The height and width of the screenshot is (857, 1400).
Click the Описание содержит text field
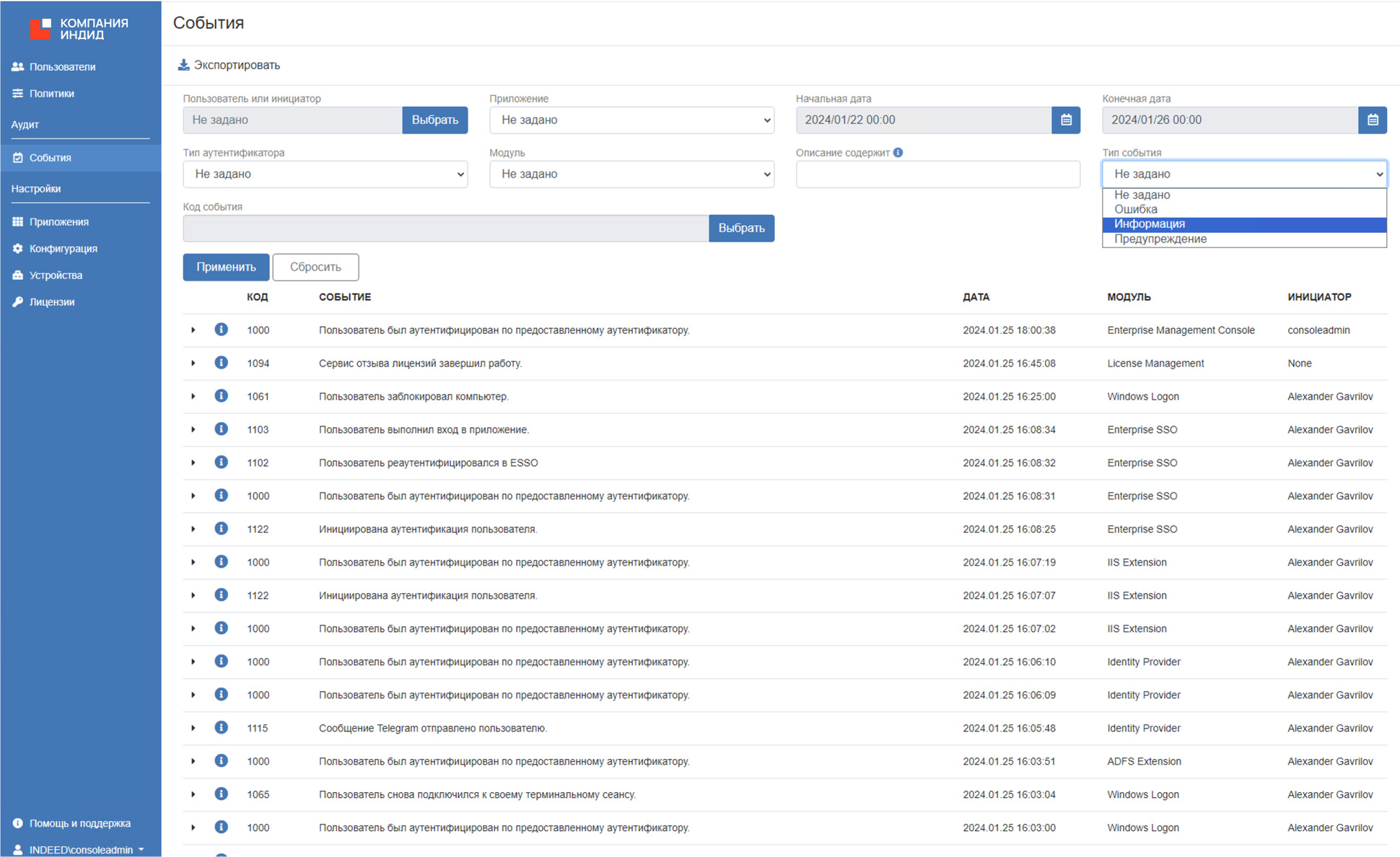tap(937, 174)
